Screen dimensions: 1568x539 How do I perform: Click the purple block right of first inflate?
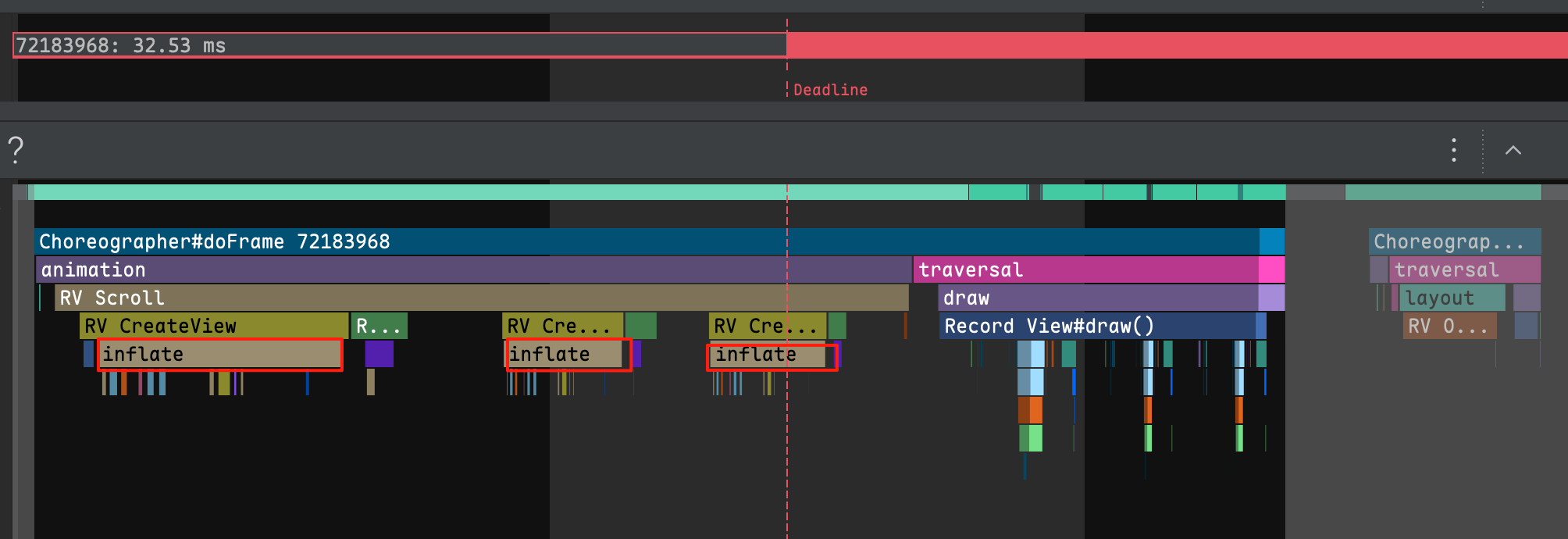379,354
